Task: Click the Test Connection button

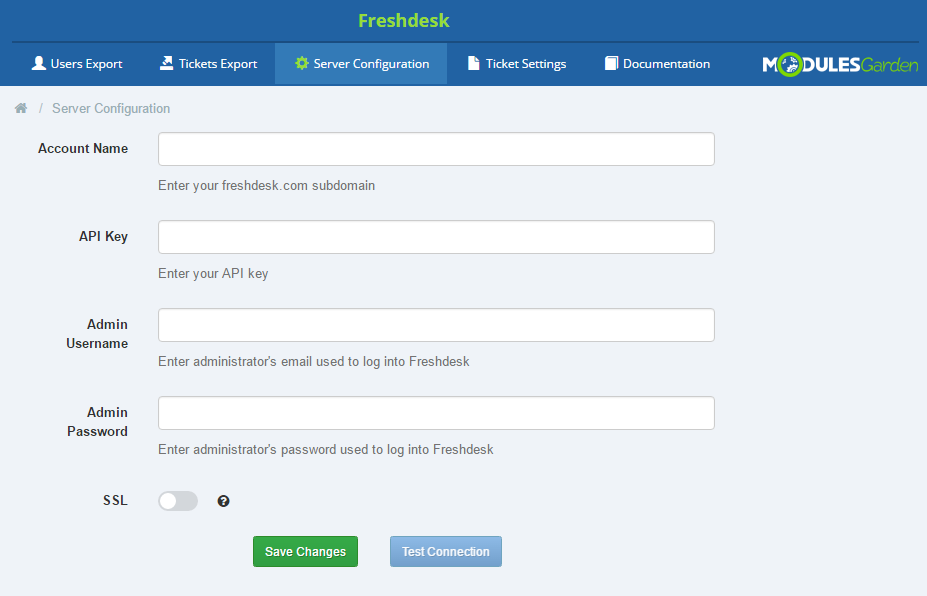Action: point(446,552)
